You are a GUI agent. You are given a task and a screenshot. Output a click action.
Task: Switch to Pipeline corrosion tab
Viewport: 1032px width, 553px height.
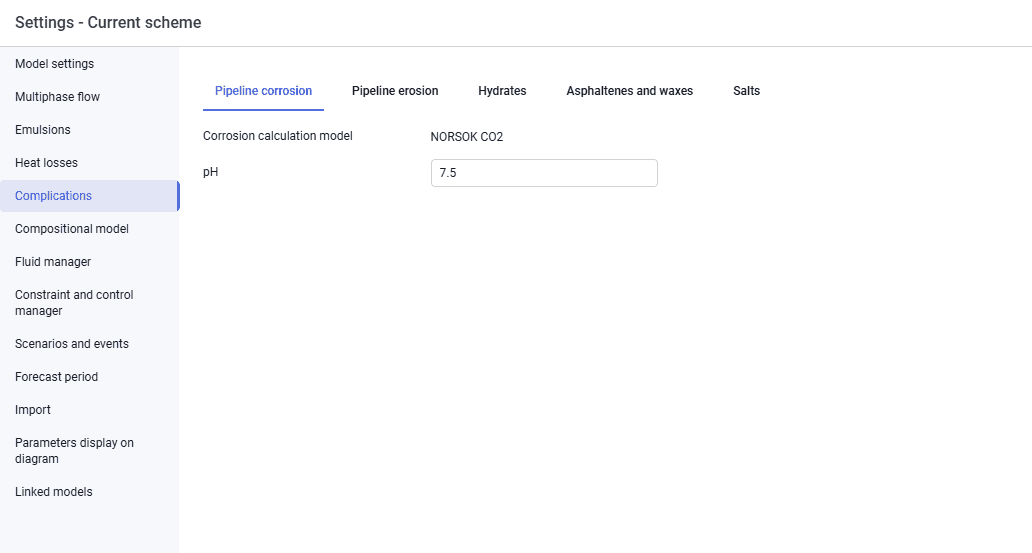tap(263, 91)
